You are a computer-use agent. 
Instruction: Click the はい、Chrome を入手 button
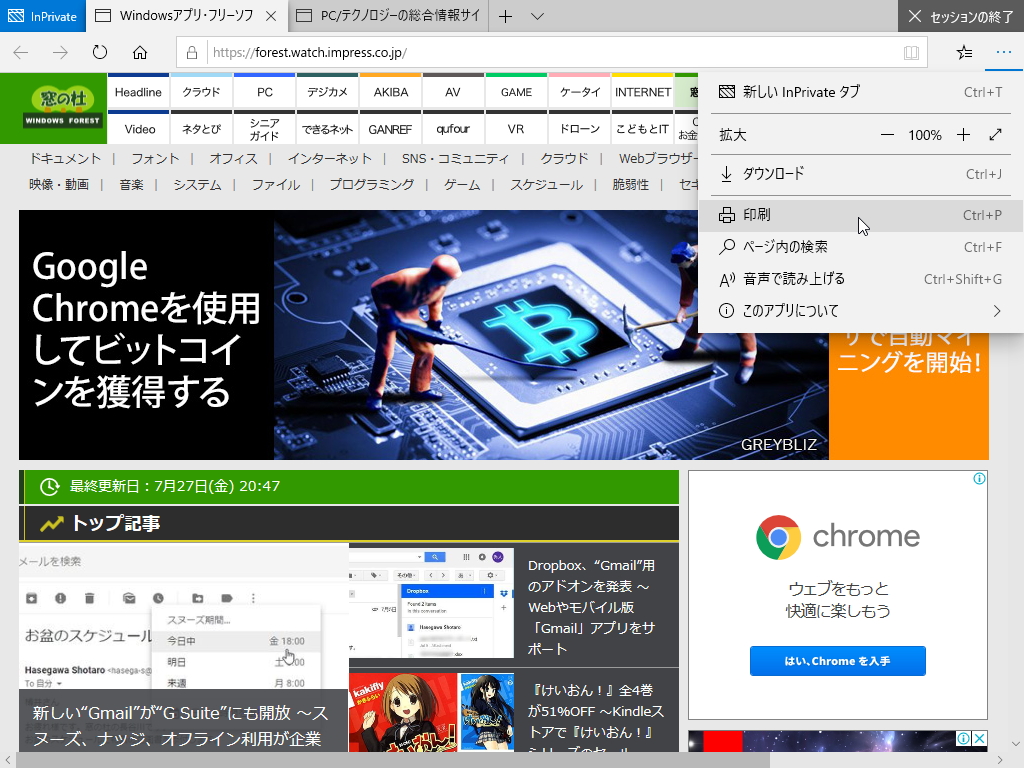tap(837, 661)
